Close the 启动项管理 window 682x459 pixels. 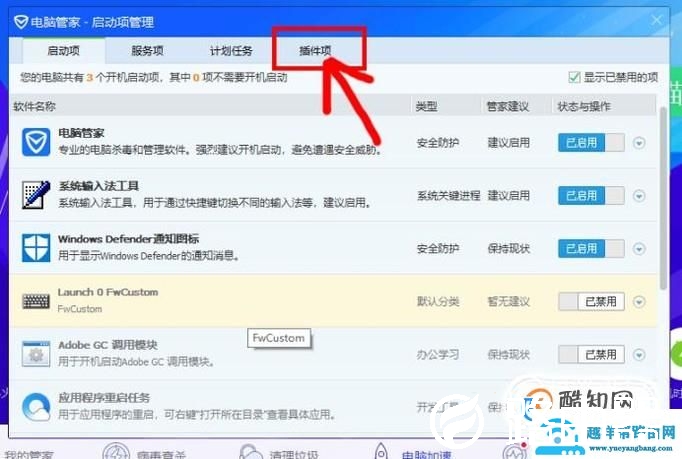pos(657,20)
